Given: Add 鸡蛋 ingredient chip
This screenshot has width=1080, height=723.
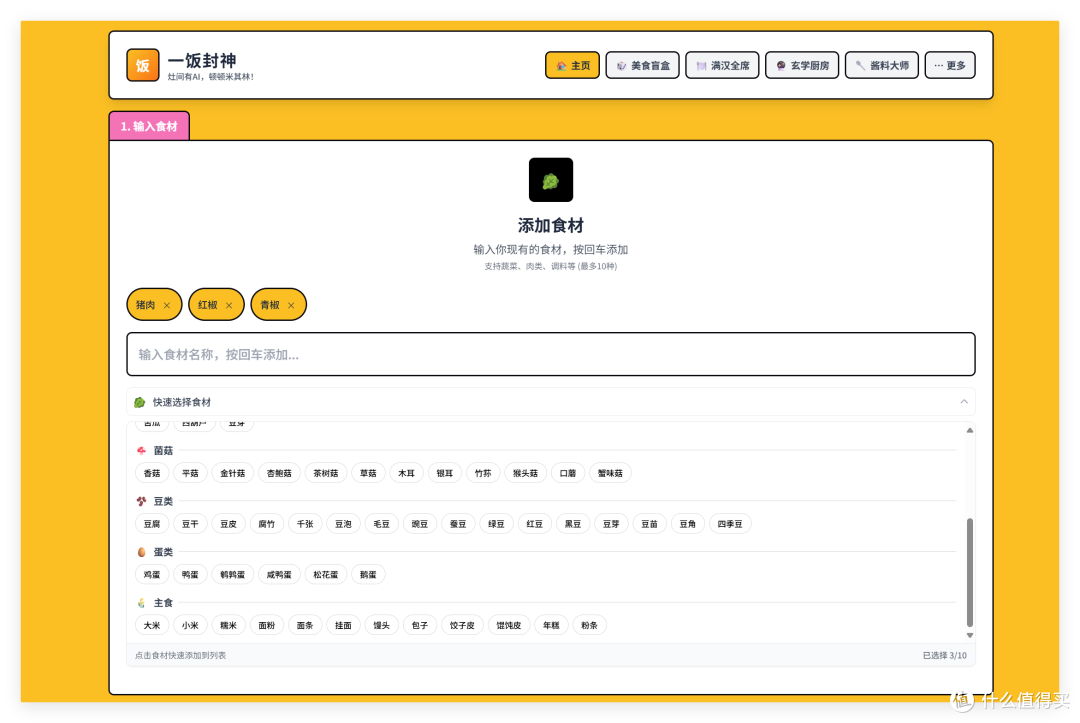Looking at the screenshot, I should coord(152,574).
